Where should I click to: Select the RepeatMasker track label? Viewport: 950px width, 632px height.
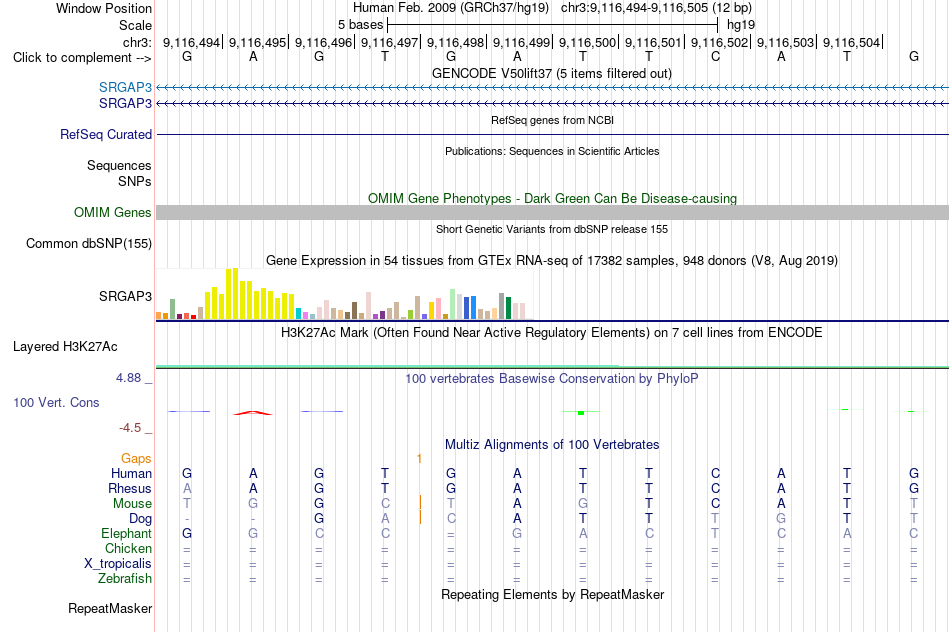(110, 608)
